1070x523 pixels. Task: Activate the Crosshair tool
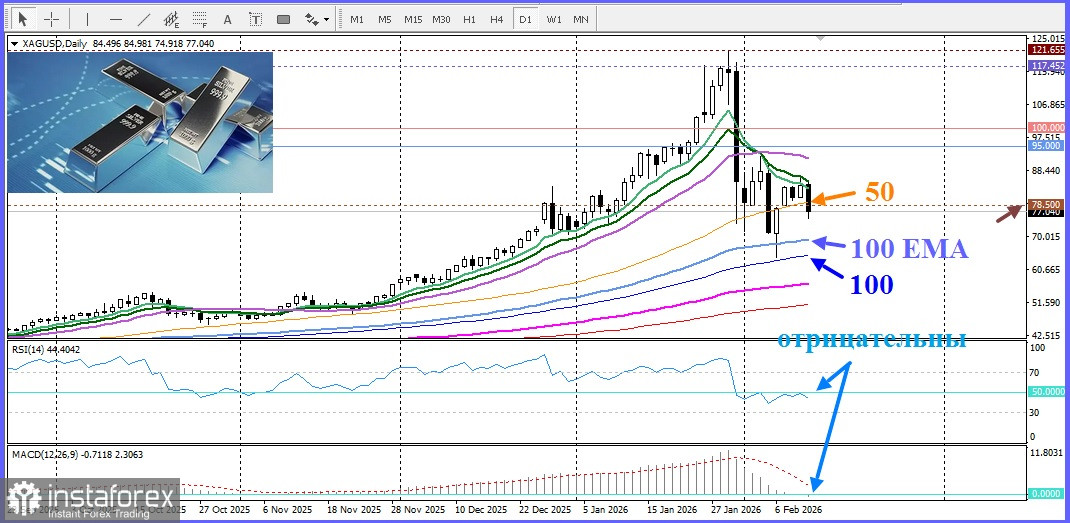pos(52,19)
